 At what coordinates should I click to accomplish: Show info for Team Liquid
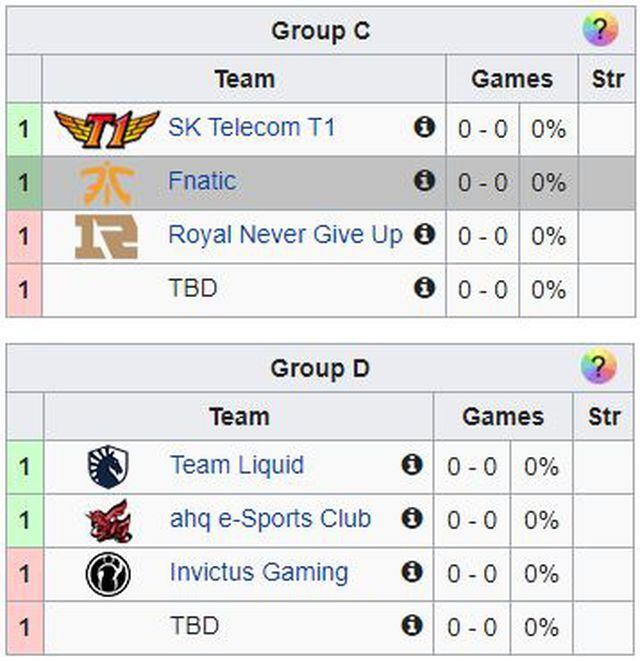pyautogui.click(x=411, y=465)
